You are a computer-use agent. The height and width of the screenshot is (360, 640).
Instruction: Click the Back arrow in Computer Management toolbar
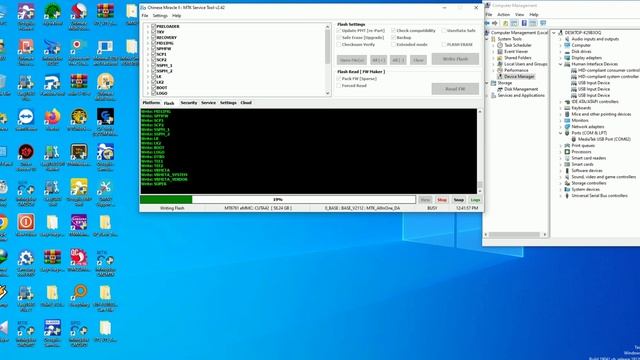[x=487, y=23]
